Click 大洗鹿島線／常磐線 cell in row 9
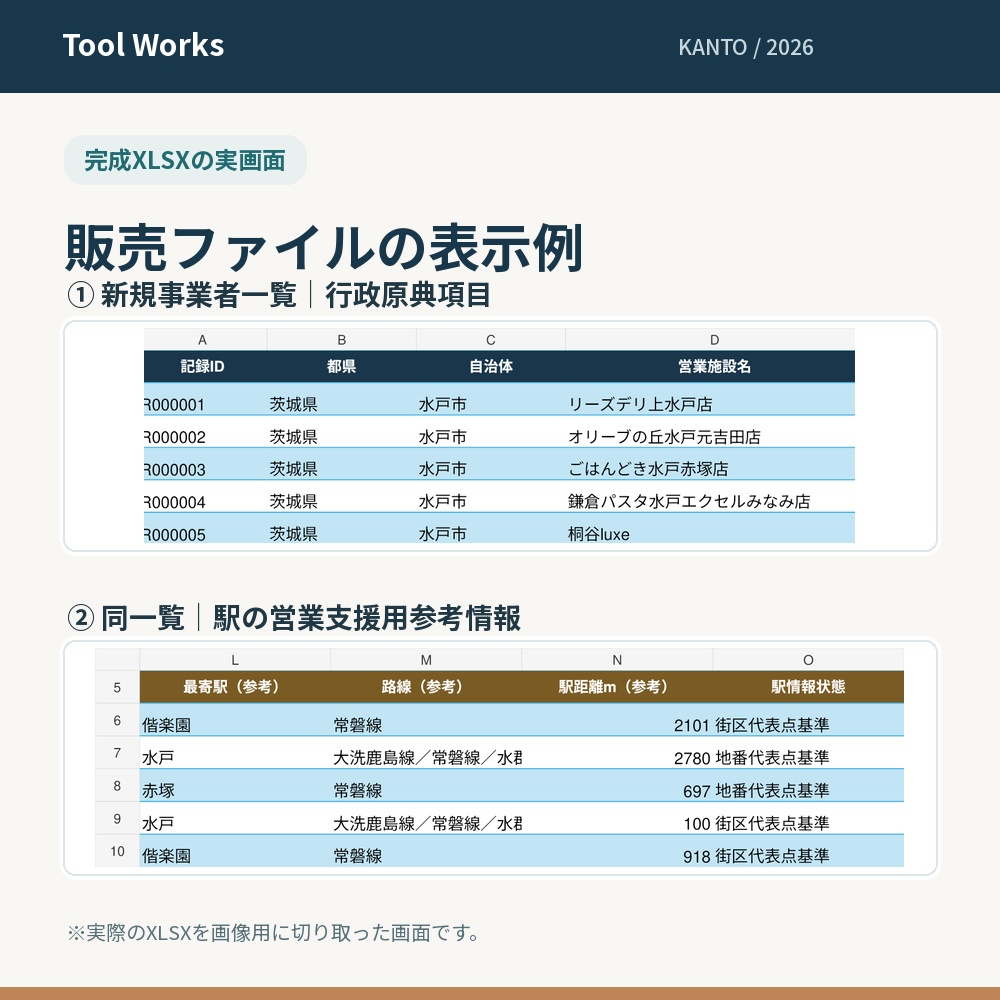Screen dimensions: 1000x1000 [x=426, y=818]
